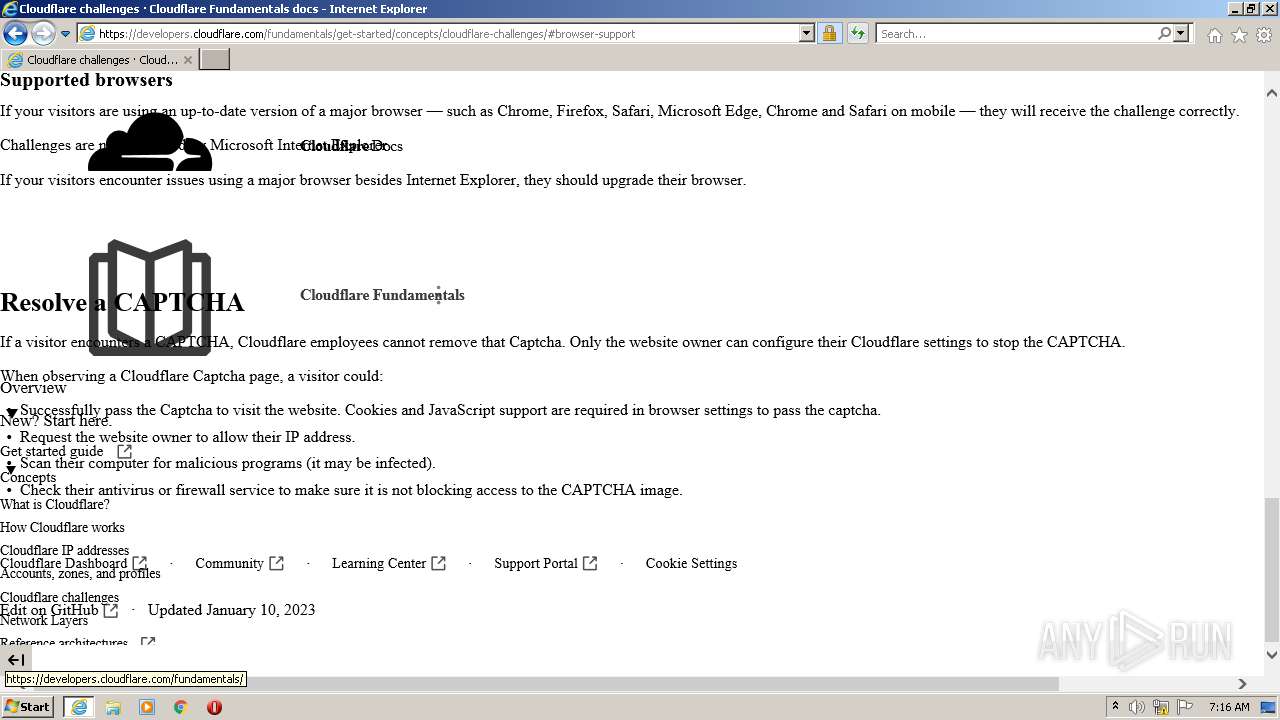Screen dimensions: 1280x720
Task: Open the IE Tools gear icon
Action: click(1264, 35)
